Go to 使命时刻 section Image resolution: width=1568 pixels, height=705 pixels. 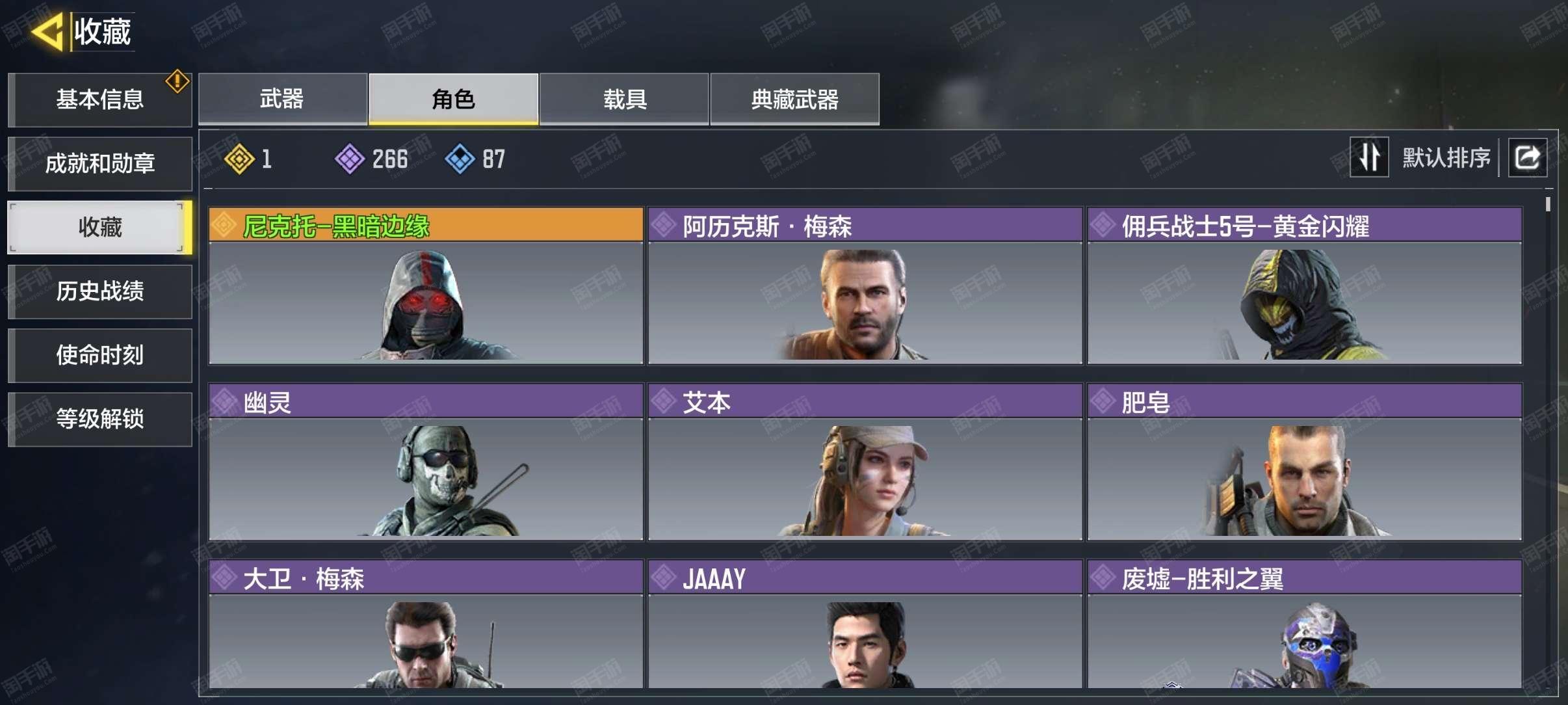(x=100, y=354)
